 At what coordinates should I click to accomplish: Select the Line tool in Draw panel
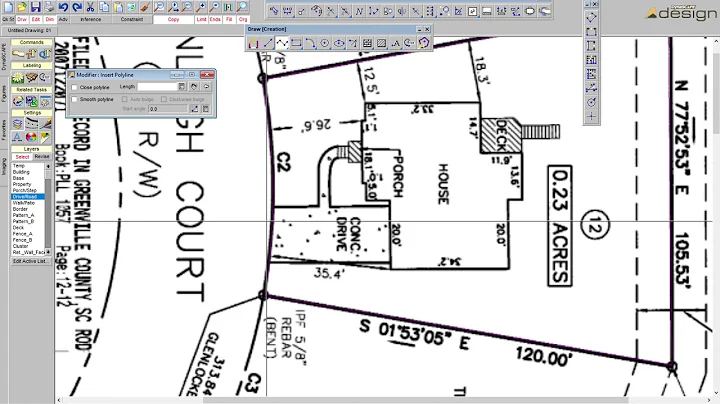coord(268,43)
